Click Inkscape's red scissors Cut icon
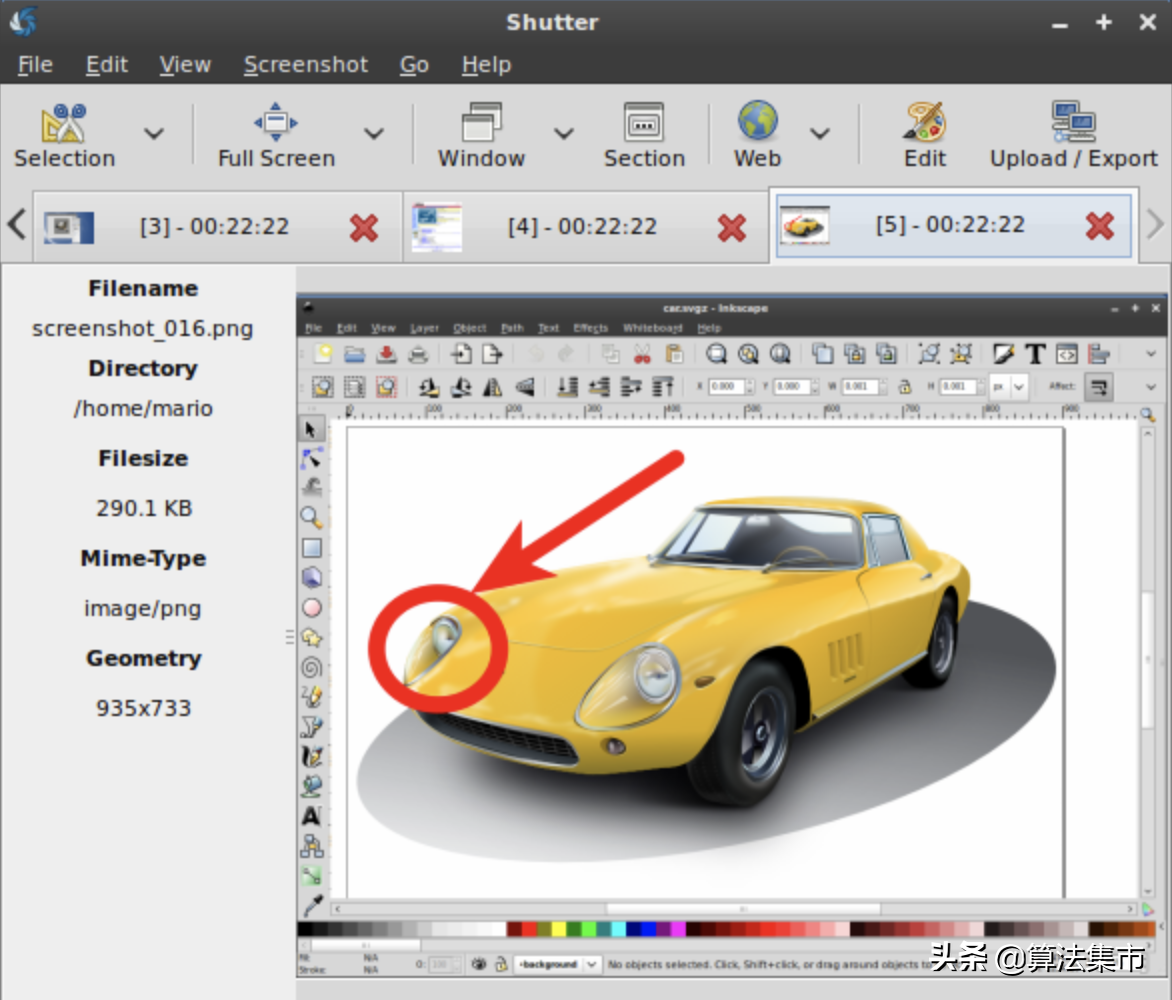This screenshot has width=1172, height=1000. [642, 354]
